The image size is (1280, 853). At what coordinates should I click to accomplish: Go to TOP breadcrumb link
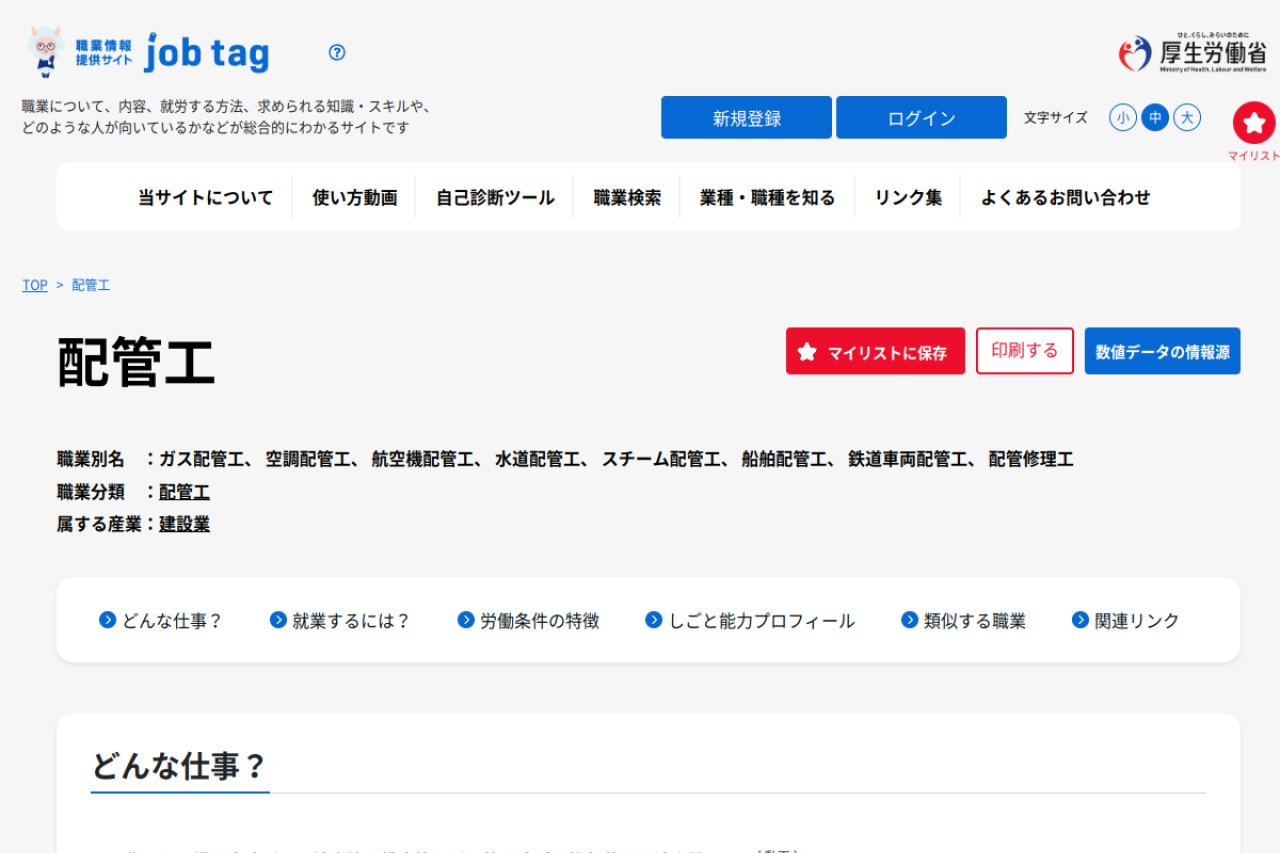35,285
